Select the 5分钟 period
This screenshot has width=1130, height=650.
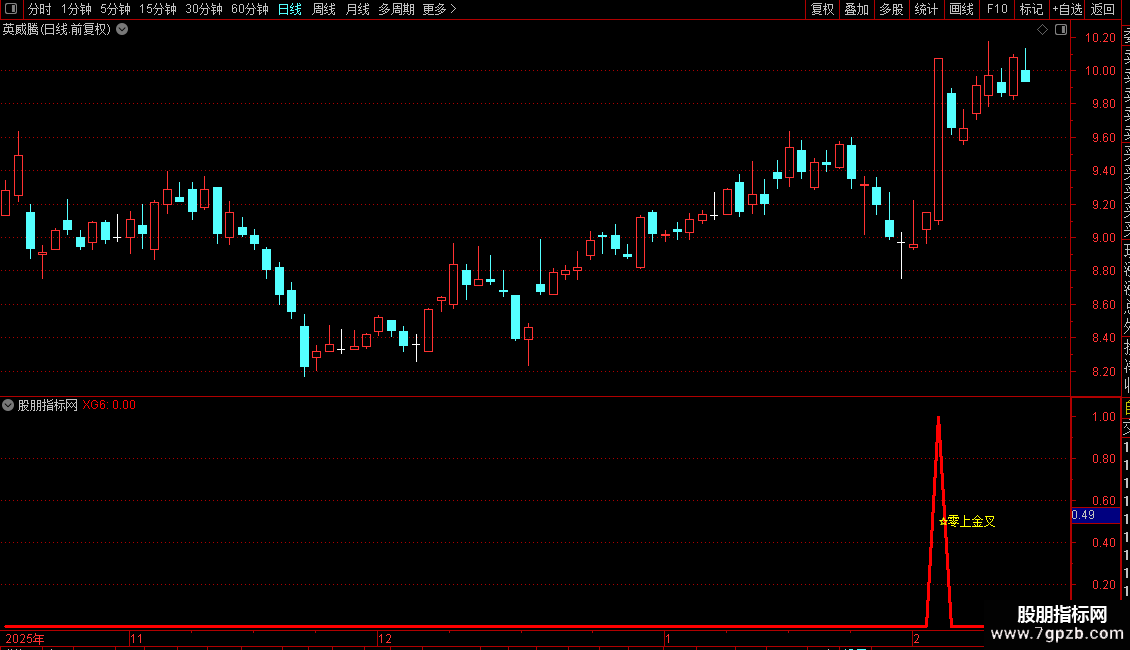(115, 9)
